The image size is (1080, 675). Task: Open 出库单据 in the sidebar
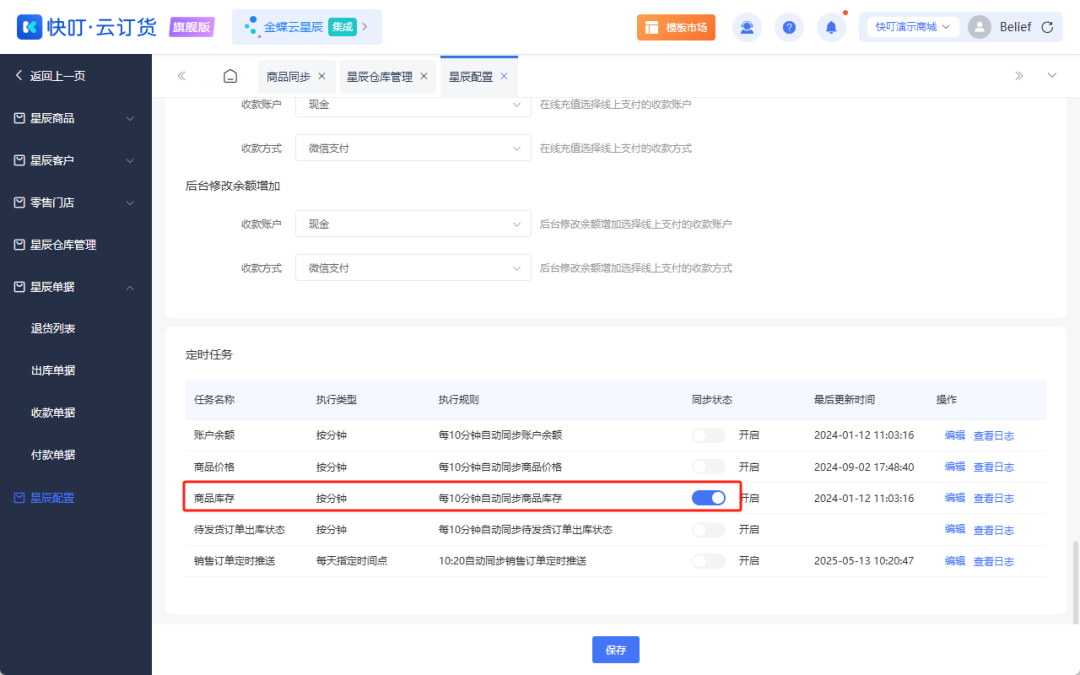53,371
